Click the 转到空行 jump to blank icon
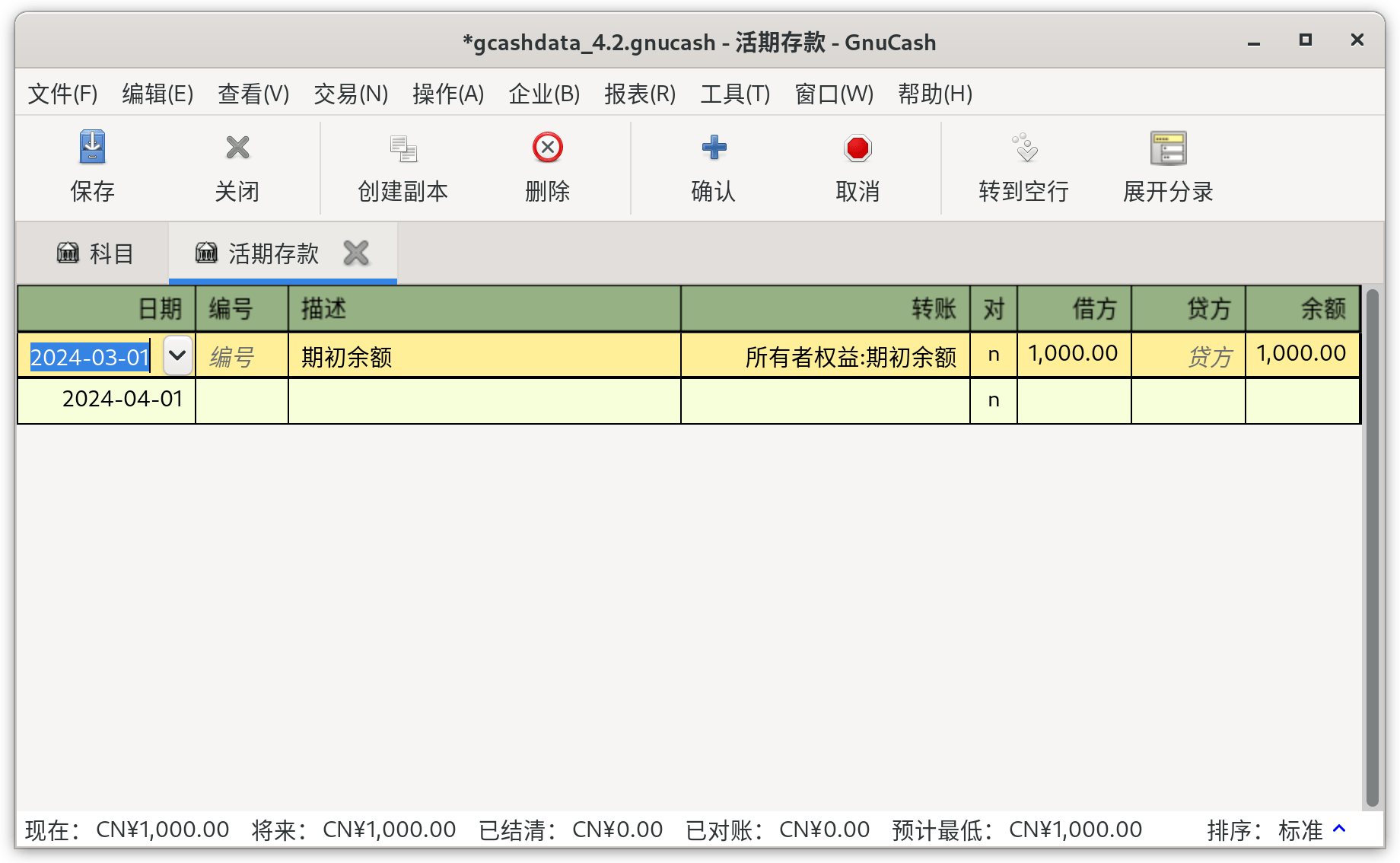 pos(1024,148)
